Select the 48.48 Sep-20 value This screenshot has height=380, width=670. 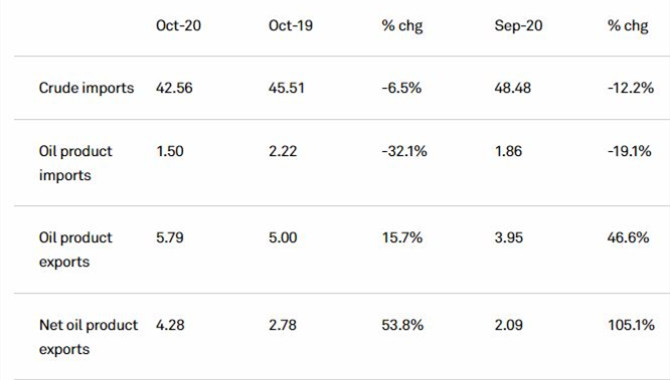(x=513, y=88)
